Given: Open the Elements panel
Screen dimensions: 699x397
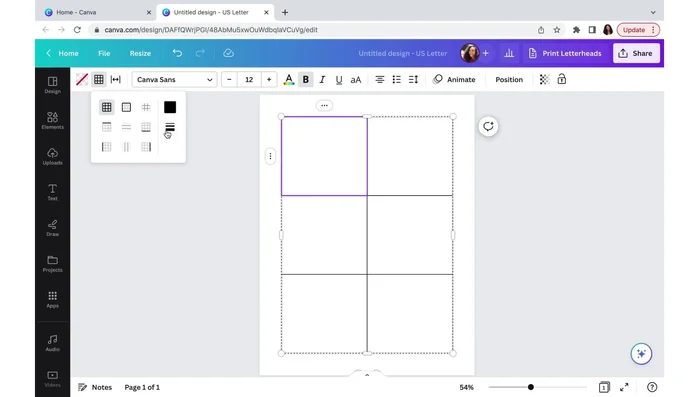Looking at the screenshot, I should (52, 120).
